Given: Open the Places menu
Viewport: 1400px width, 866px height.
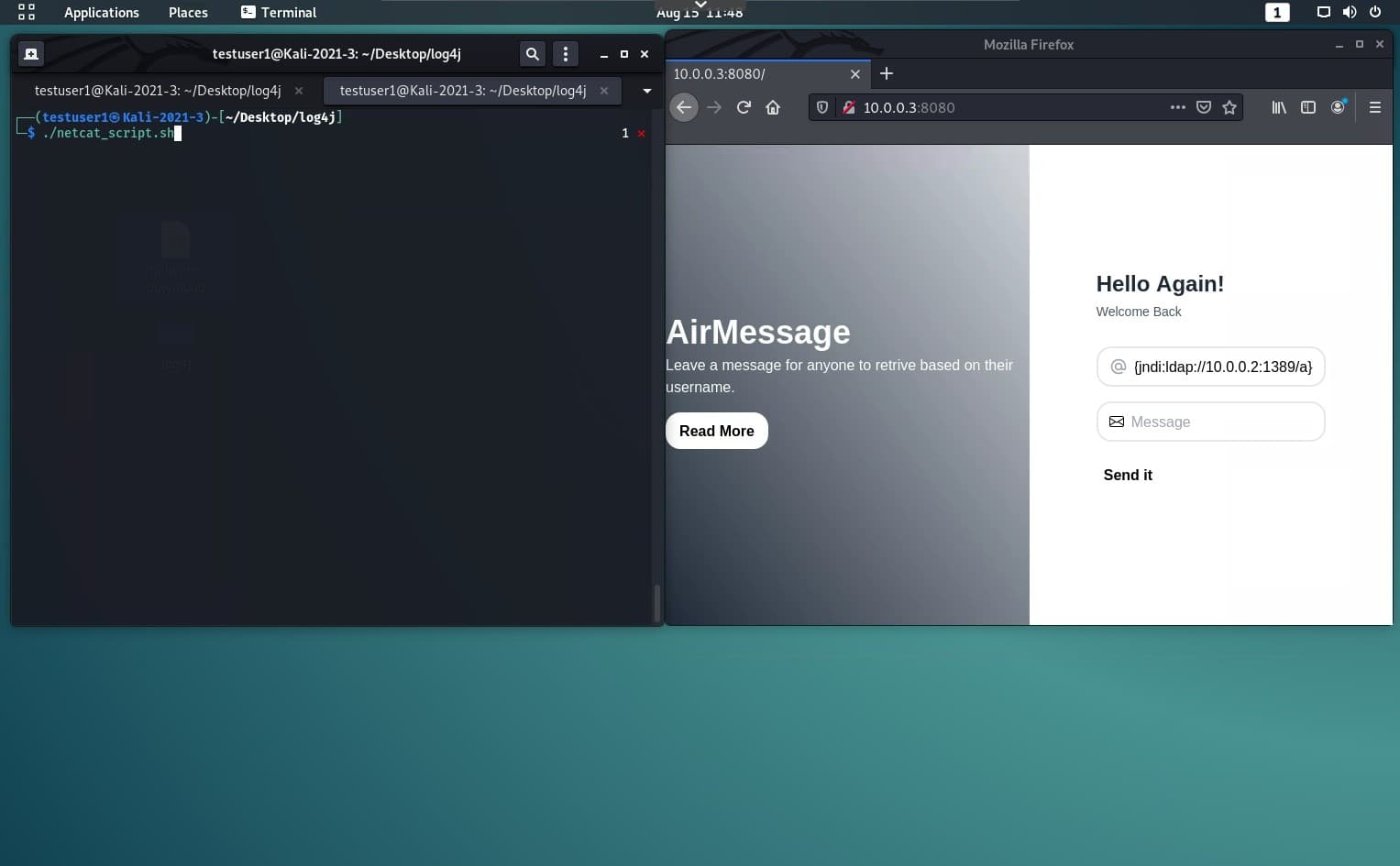Looking at the screenshot, I should (188, 12).
